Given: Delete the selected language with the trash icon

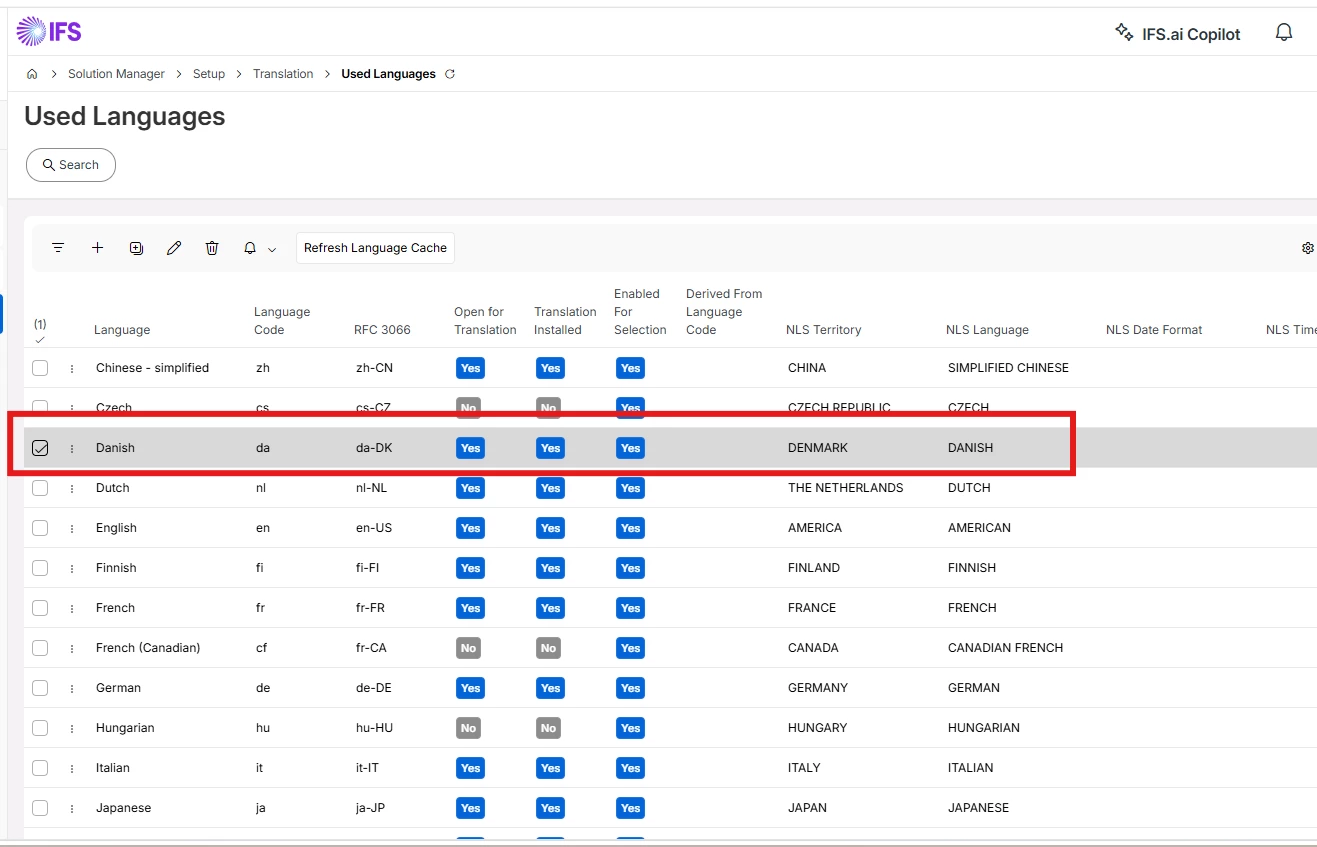Looking at the screenshot, I should click(212, 248).
